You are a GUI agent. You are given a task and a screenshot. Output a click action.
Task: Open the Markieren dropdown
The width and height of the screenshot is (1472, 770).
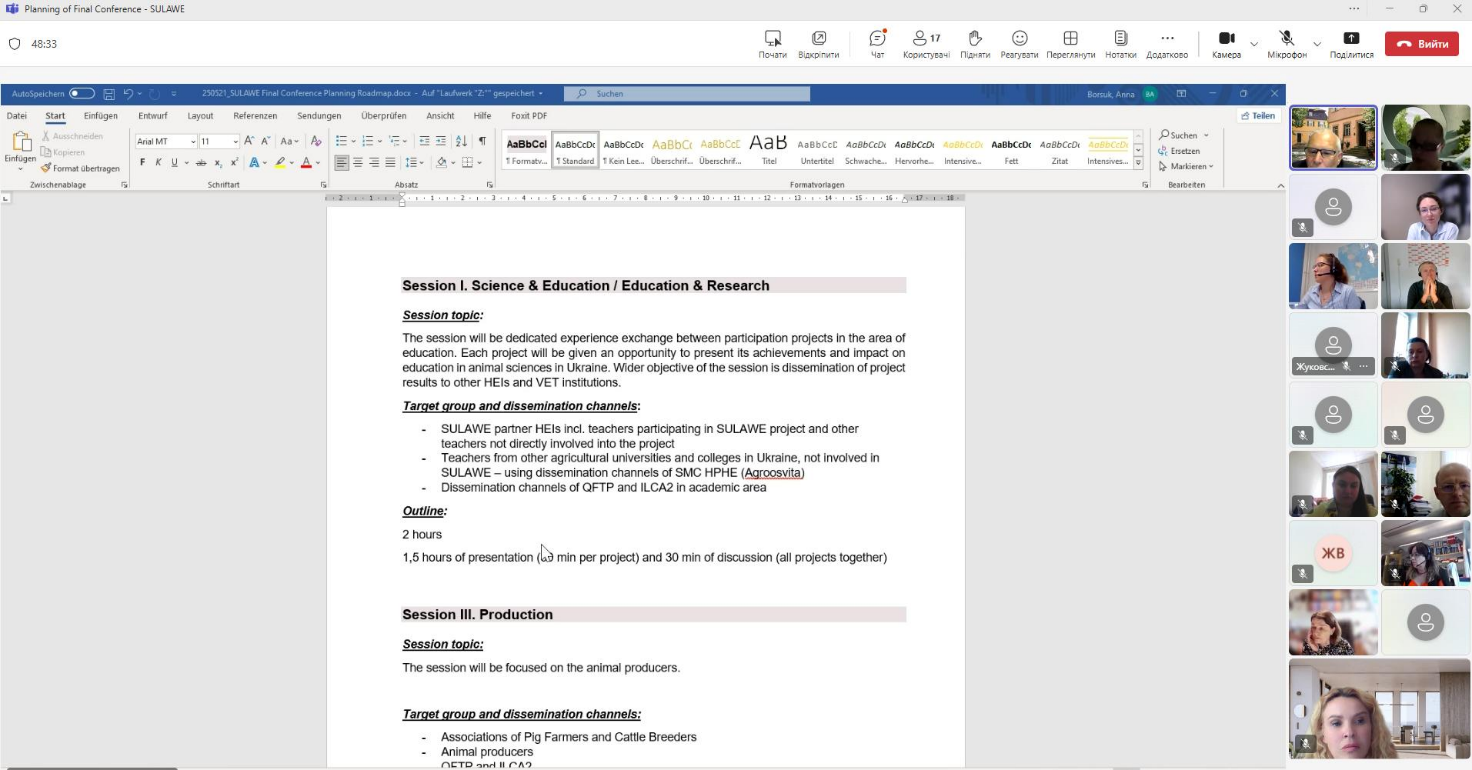1186,166
